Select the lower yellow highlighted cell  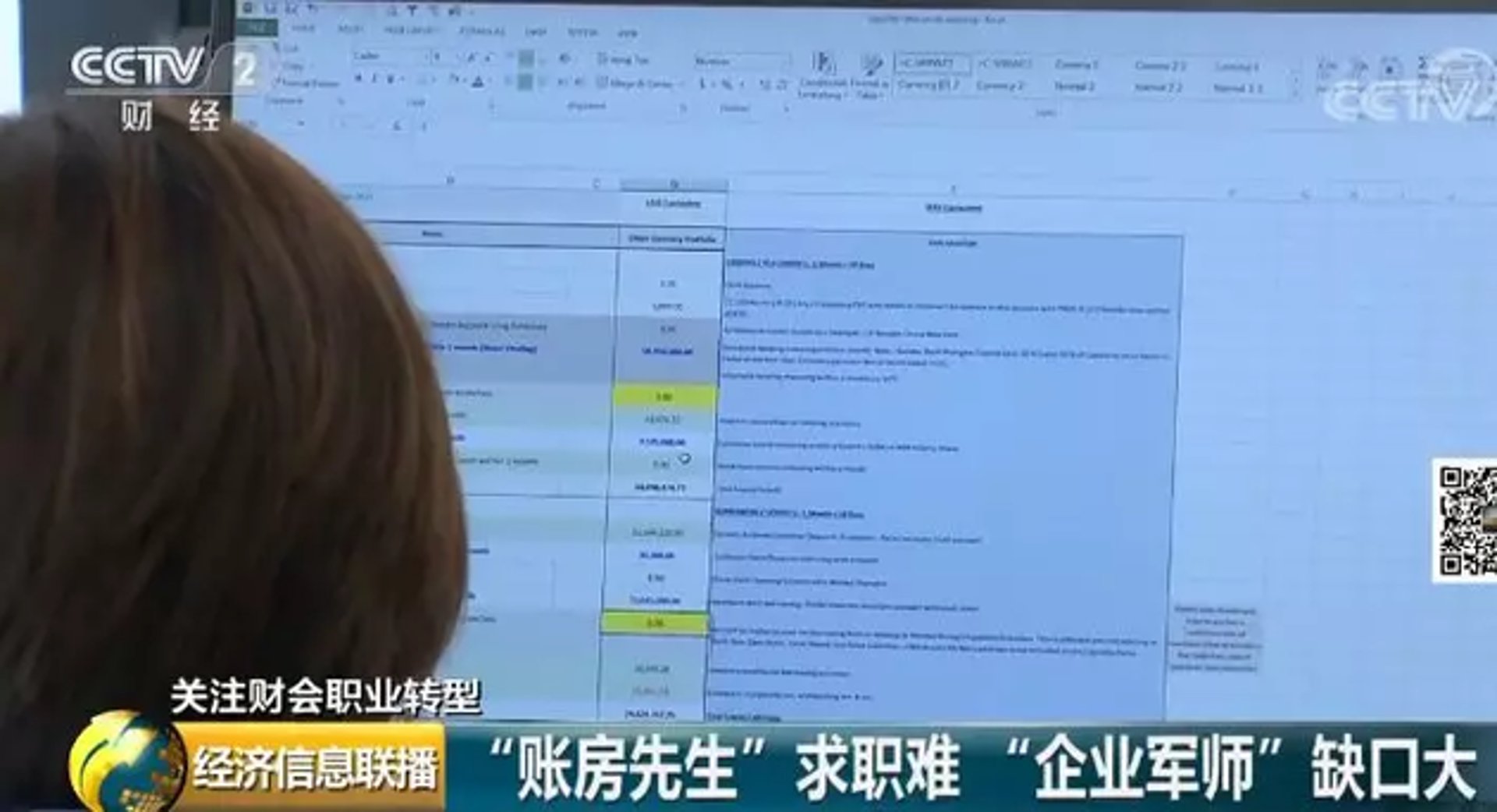click(x=654, y=623)
